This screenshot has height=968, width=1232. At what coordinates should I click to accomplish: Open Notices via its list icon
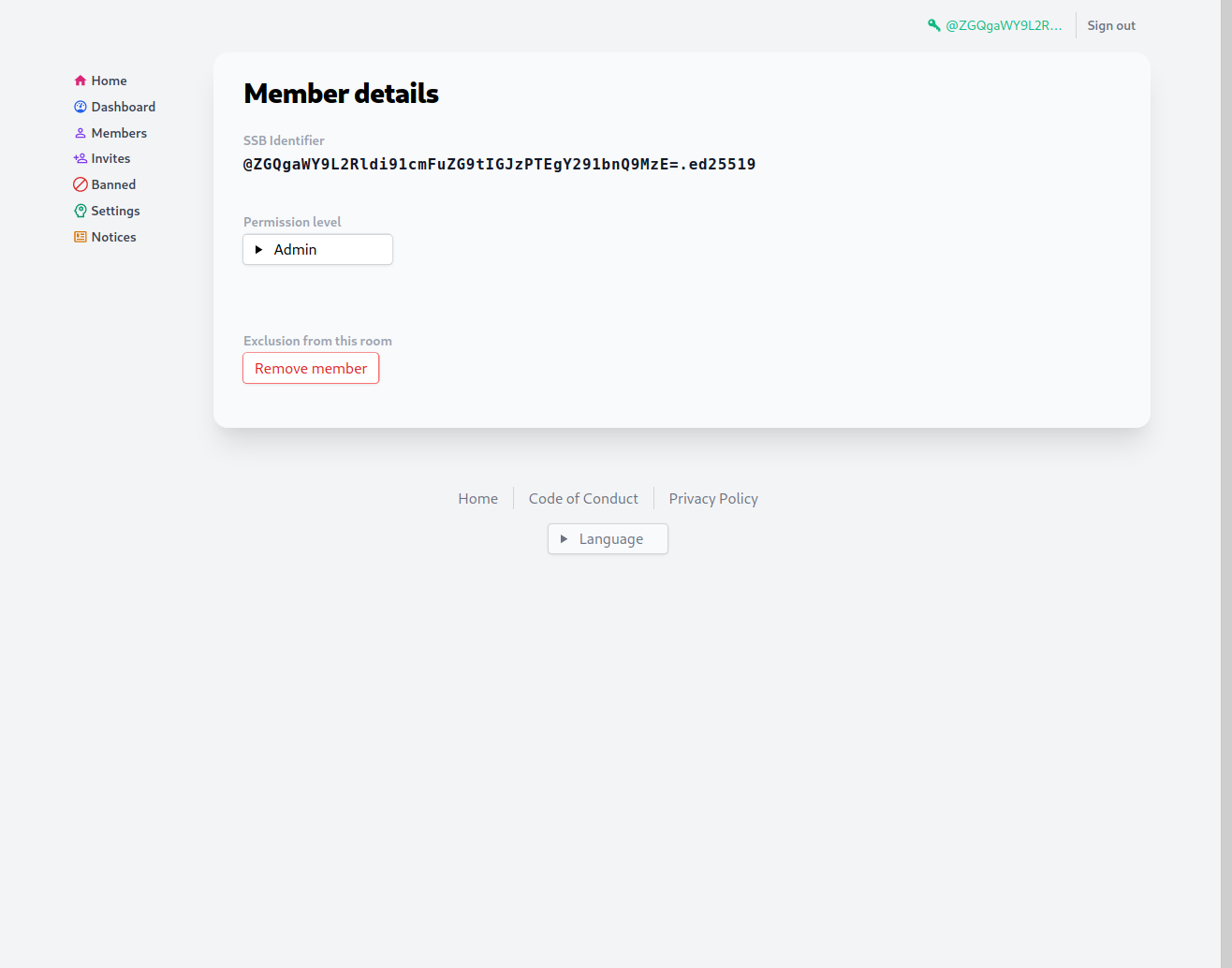tap(80, 237)
